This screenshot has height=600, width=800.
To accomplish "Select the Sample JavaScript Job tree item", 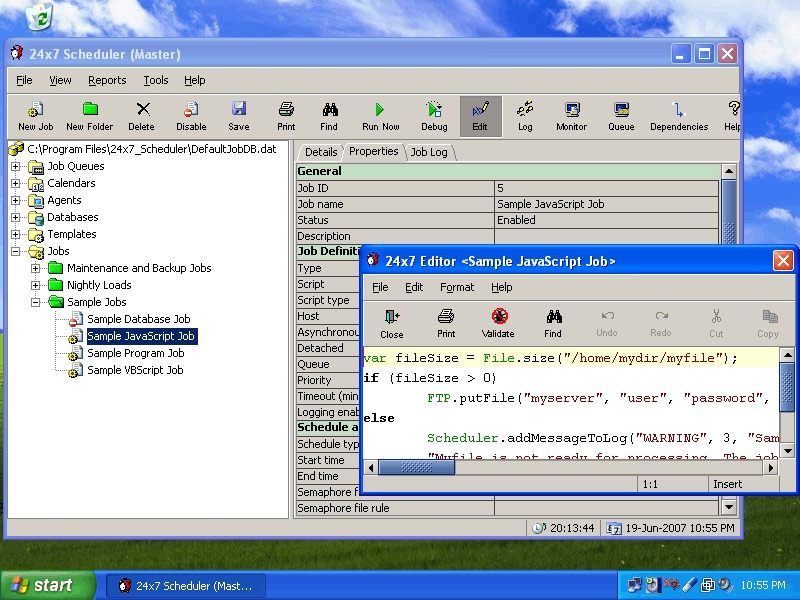I will pyautogui.click(x=141, y=336).
